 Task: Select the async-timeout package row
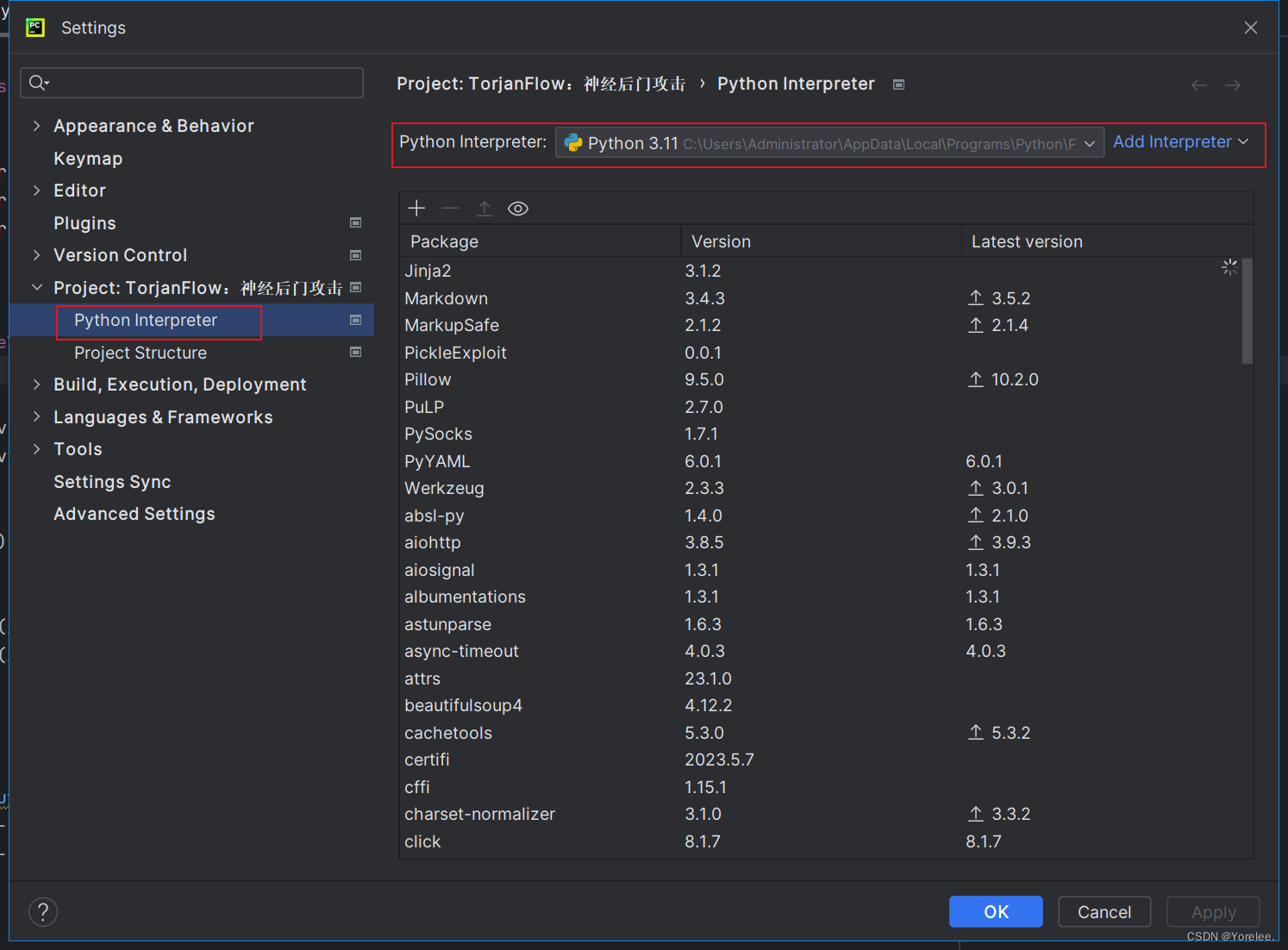(821, 651)
